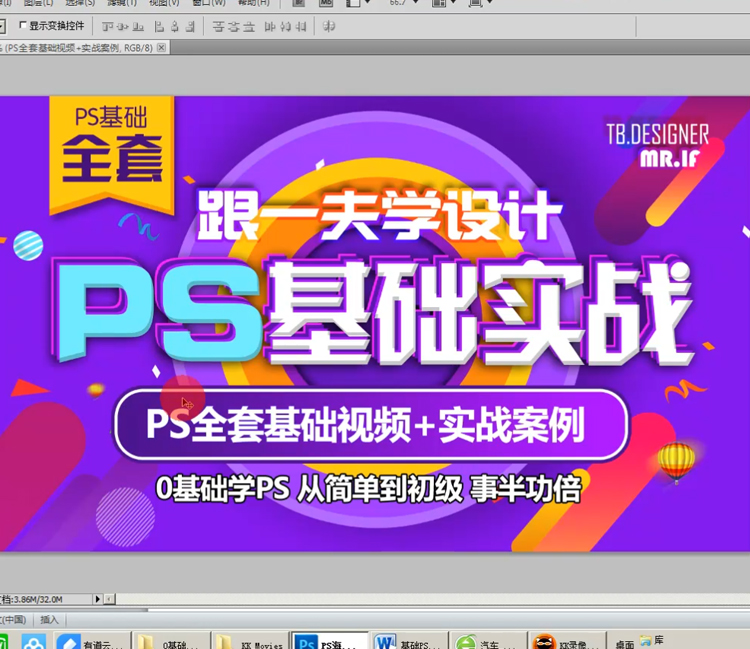Switch to Photoshop PS海 taskbar button
The height and width of the screenshot is (649, 750).
click(329, 642)
